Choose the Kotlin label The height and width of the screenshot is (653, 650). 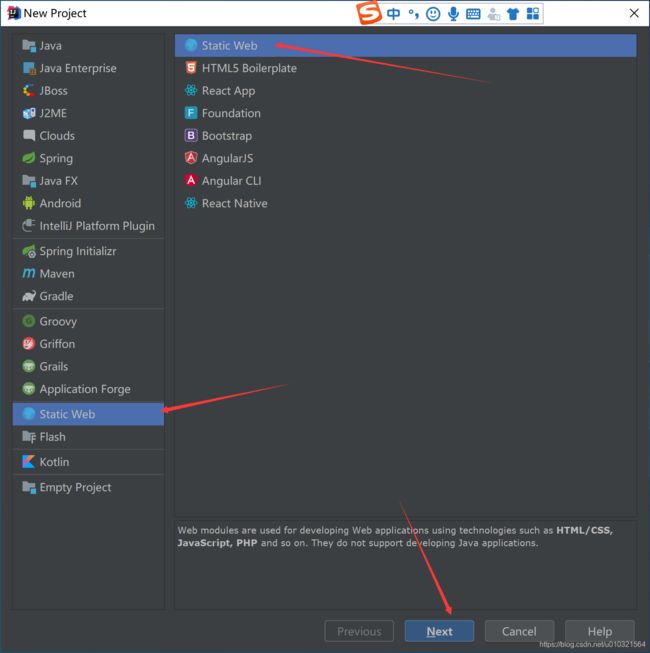[x=55, y=462]
